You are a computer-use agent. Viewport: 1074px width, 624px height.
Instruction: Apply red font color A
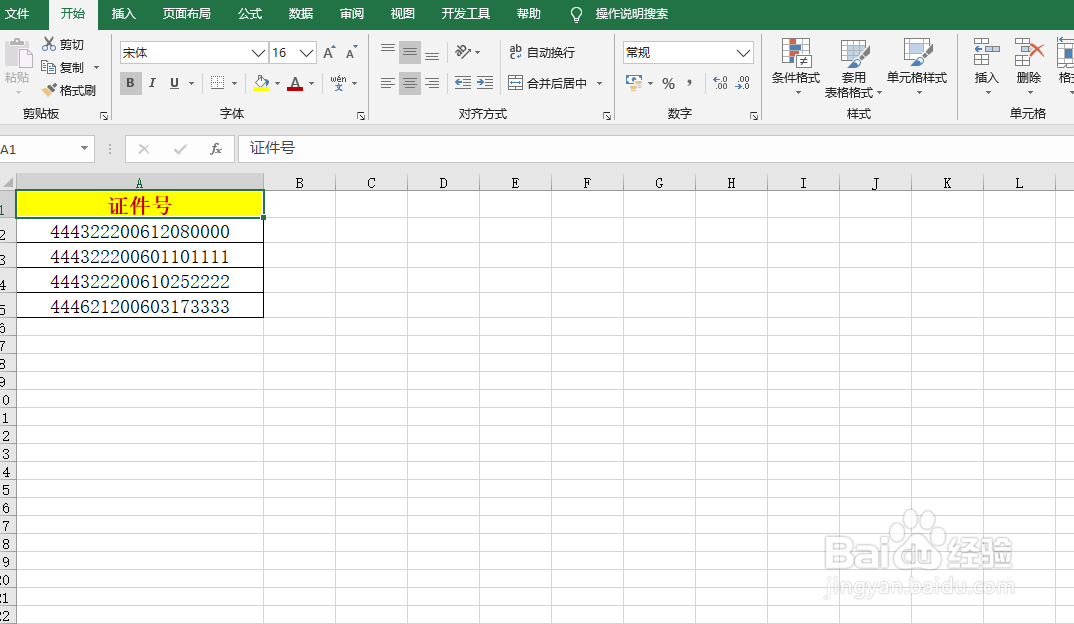pos(295,83)
